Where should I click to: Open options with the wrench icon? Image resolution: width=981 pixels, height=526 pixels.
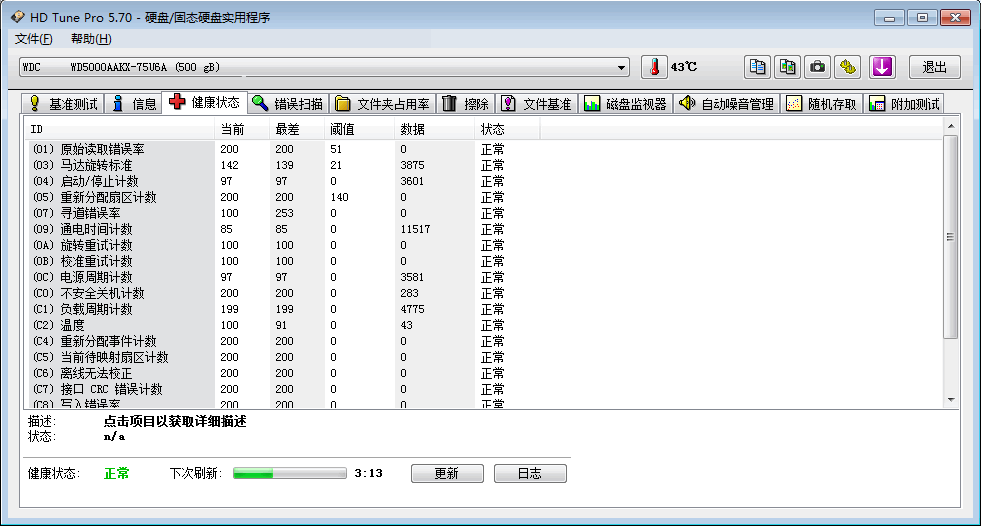coord(848,67)
